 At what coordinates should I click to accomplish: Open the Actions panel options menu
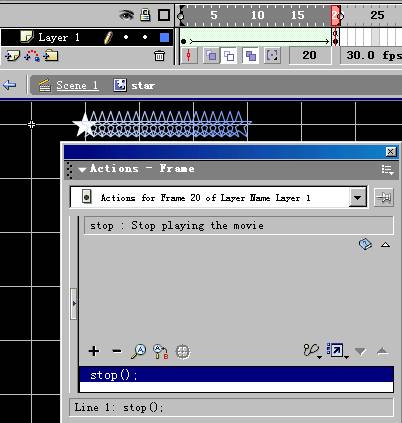388,169
